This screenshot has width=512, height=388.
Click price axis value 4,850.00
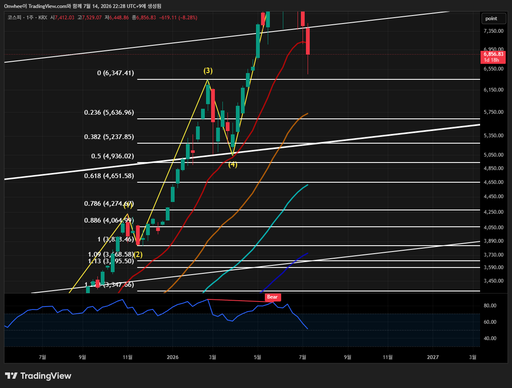point(494,168)
